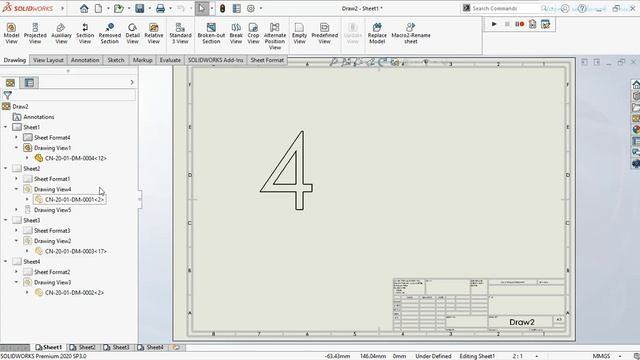Click the Predefined View tool
The width and height of the screenshot is (640, 360).
(x=324, y=33)
